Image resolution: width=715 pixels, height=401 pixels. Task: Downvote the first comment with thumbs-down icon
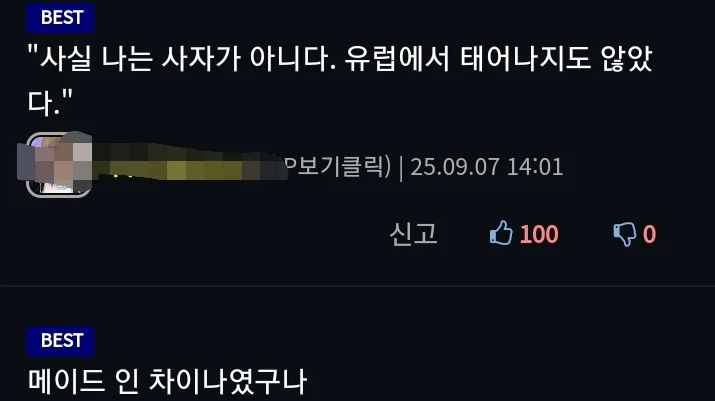tap(624, 234)
